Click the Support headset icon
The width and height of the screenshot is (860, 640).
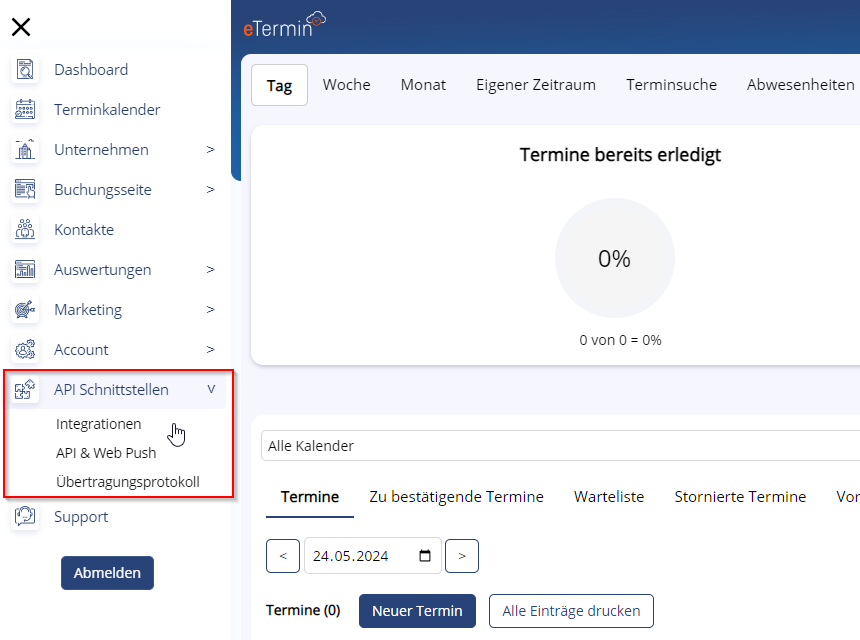[25, 517]
